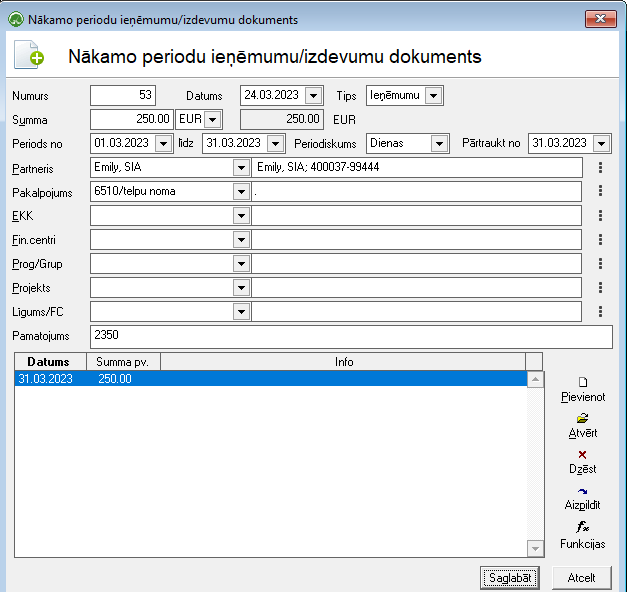
Task: Expand the Tips Ieņēmumu dropdown
Action: point(433,96)
